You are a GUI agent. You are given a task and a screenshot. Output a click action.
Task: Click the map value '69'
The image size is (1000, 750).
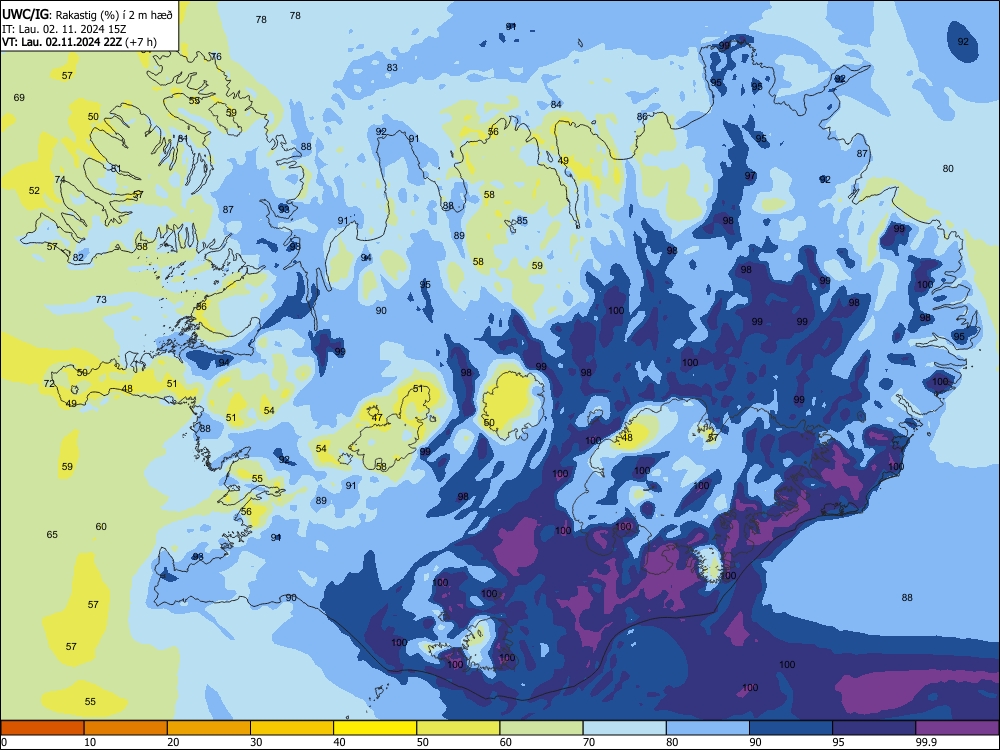pos(19,98)
